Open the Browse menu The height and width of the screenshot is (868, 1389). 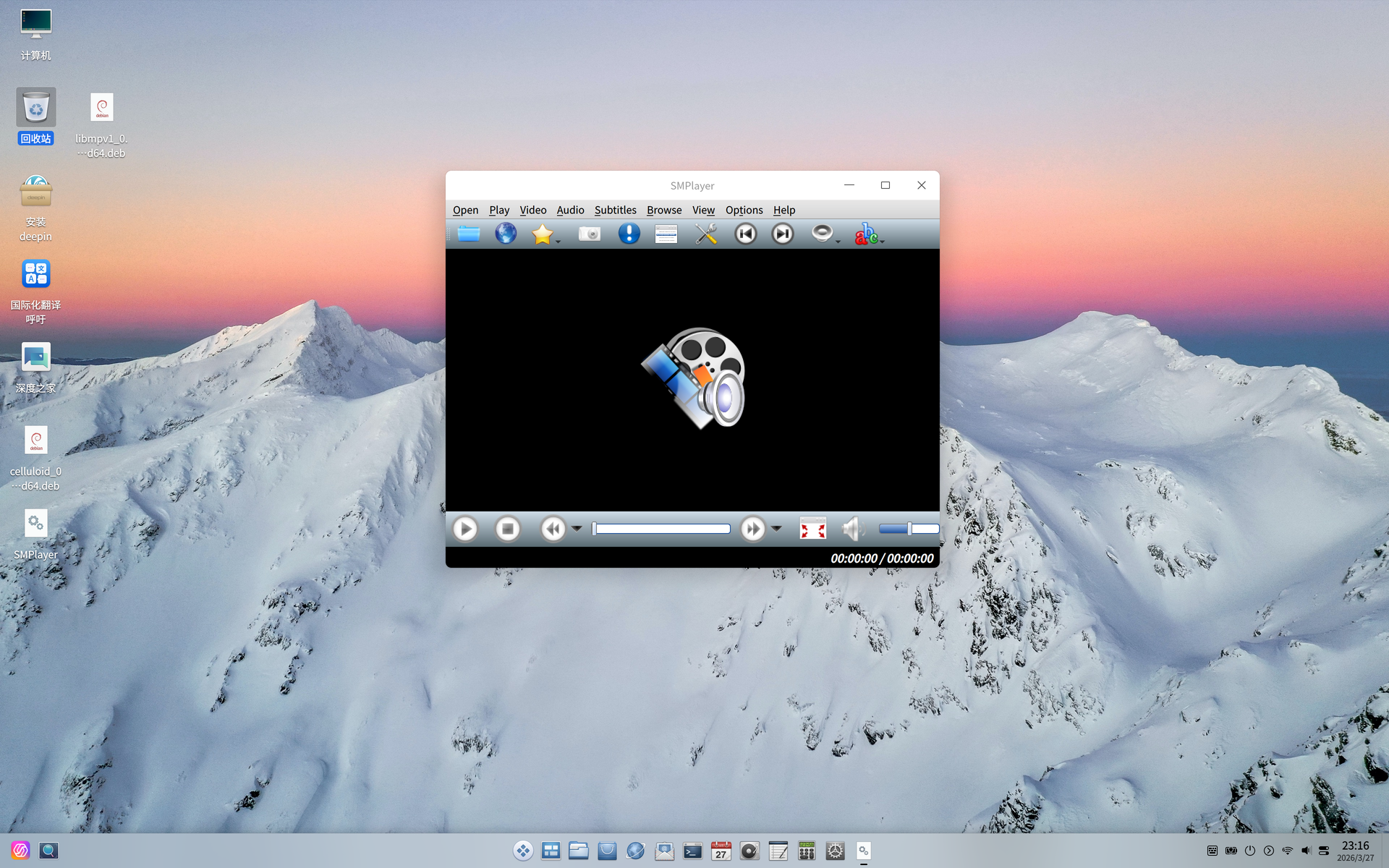click(x=664, y=210)
